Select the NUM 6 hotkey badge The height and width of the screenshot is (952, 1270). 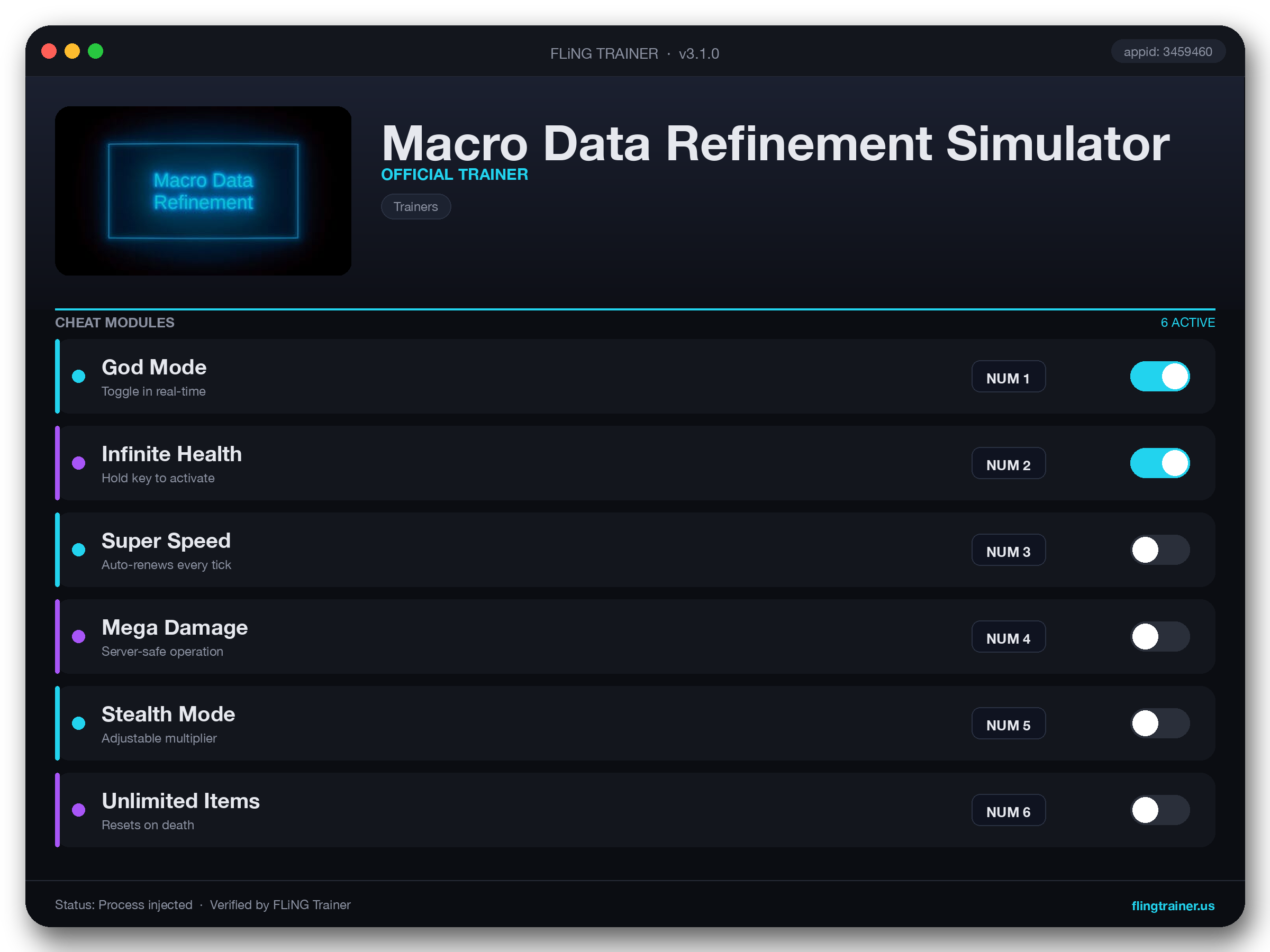1008,810
